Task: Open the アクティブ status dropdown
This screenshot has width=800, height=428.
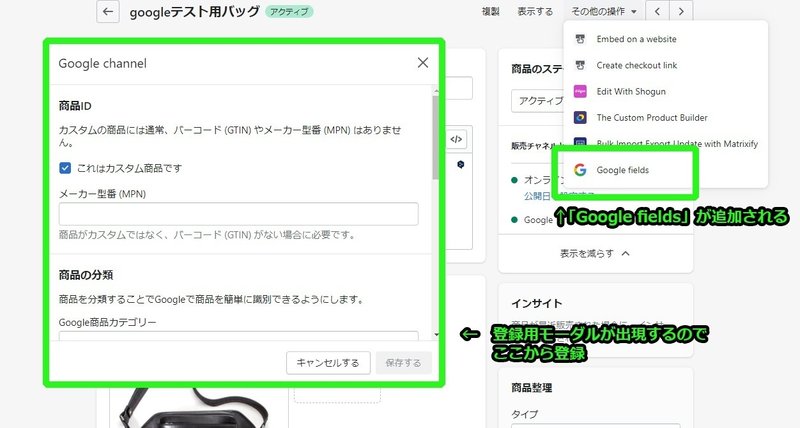Action: coord(538,101)
